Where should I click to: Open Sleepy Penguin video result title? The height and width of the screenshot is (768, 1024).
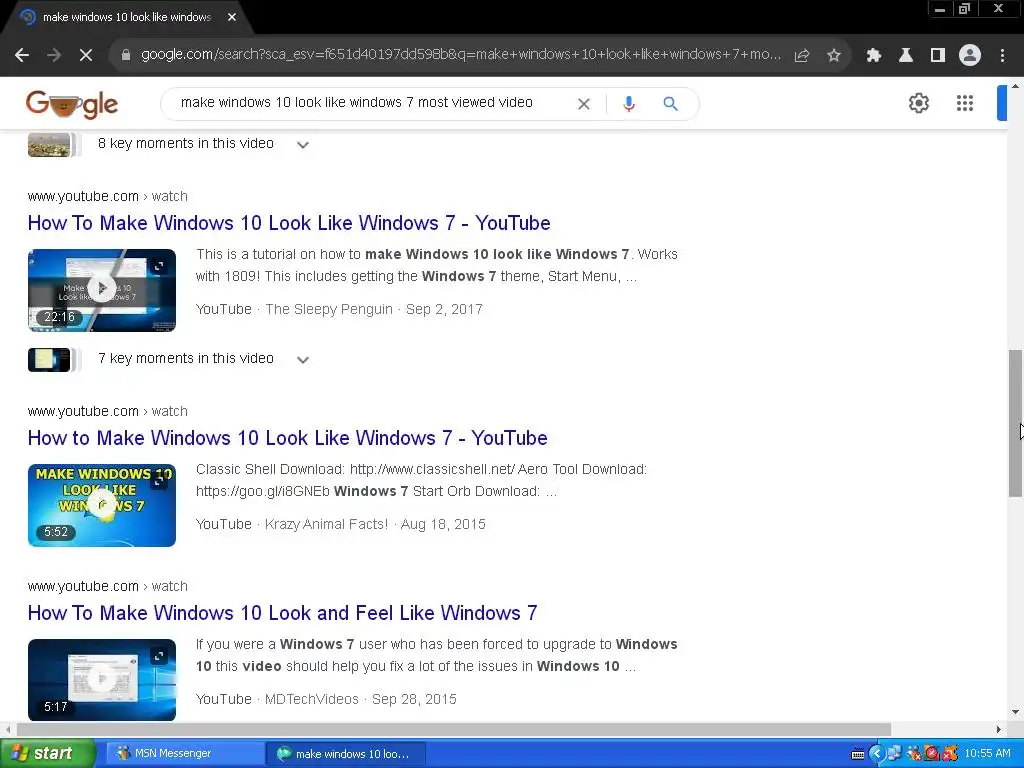point(289,223)
